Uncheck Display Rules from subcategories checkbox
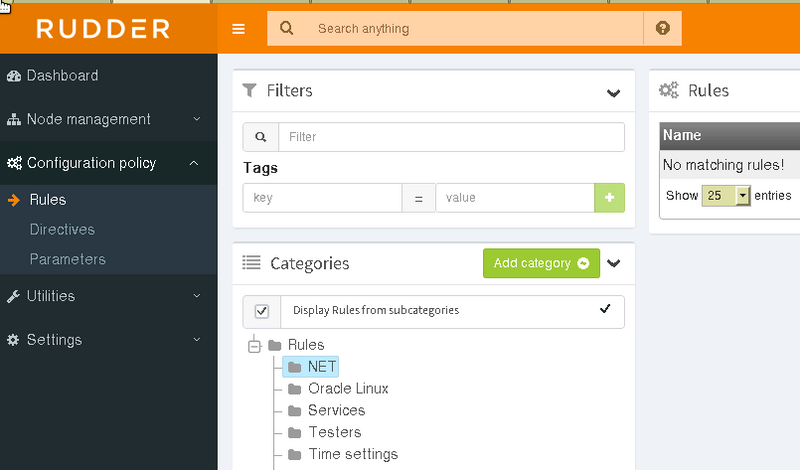 262,311
